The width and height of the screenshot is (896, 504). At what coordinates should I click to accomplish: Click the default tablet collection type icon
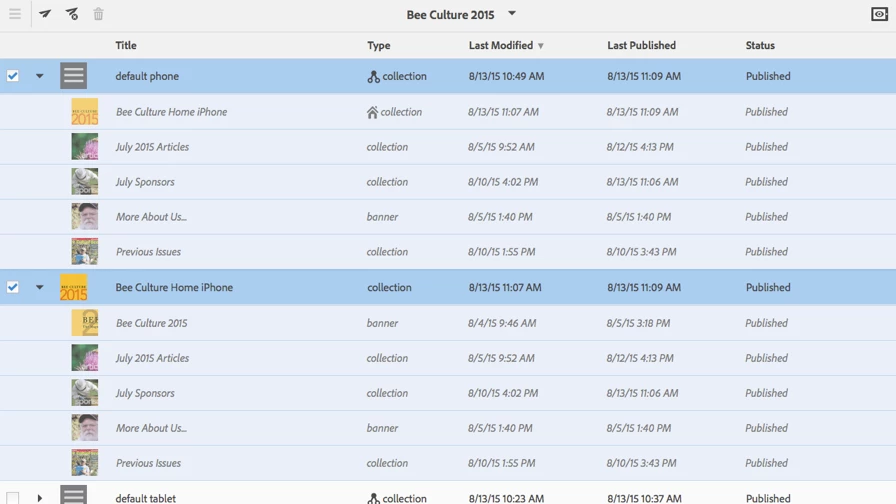pyautogui.click(x=373, y=499)
